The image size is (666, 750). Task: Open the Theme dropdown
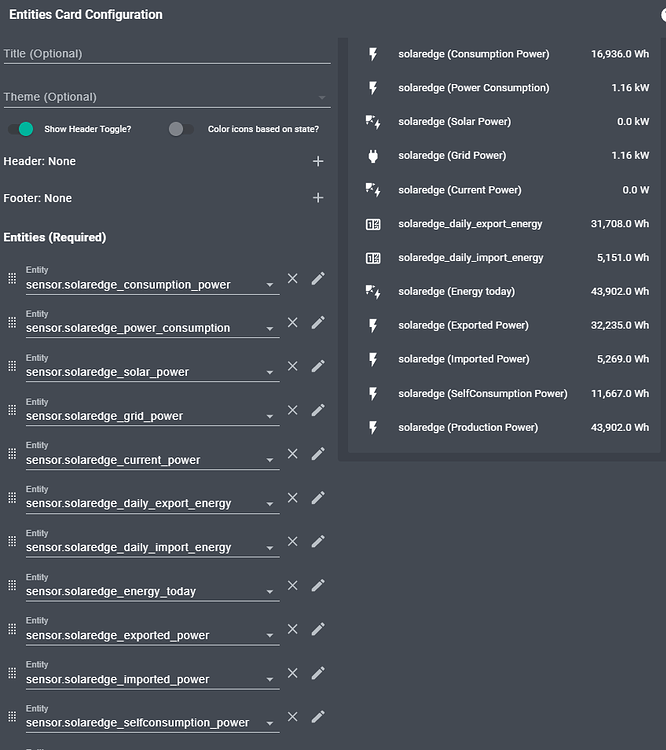pyautogui.click(x=321, y=98)
